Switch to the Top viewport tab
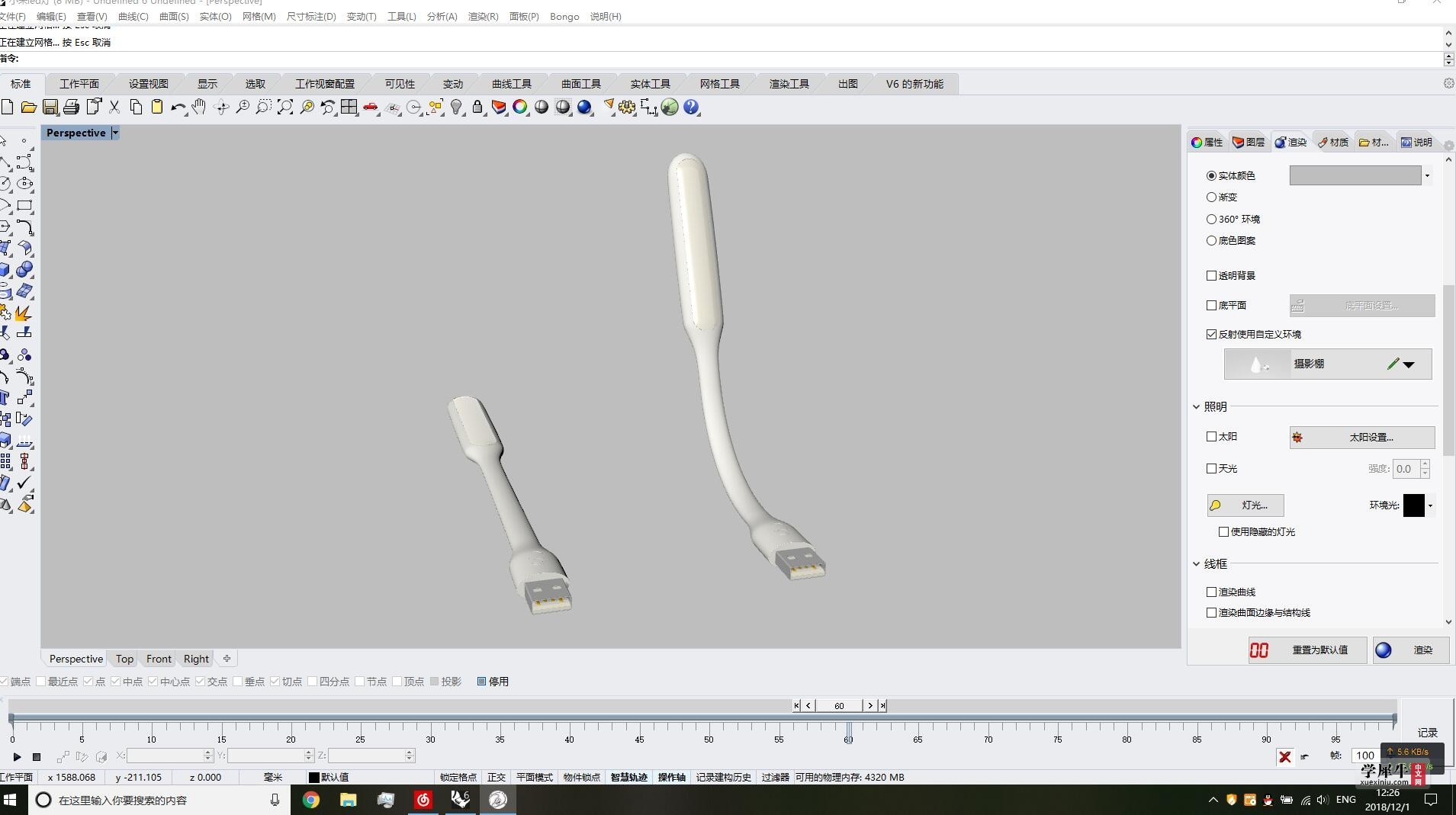 click(x=124, y=659)
